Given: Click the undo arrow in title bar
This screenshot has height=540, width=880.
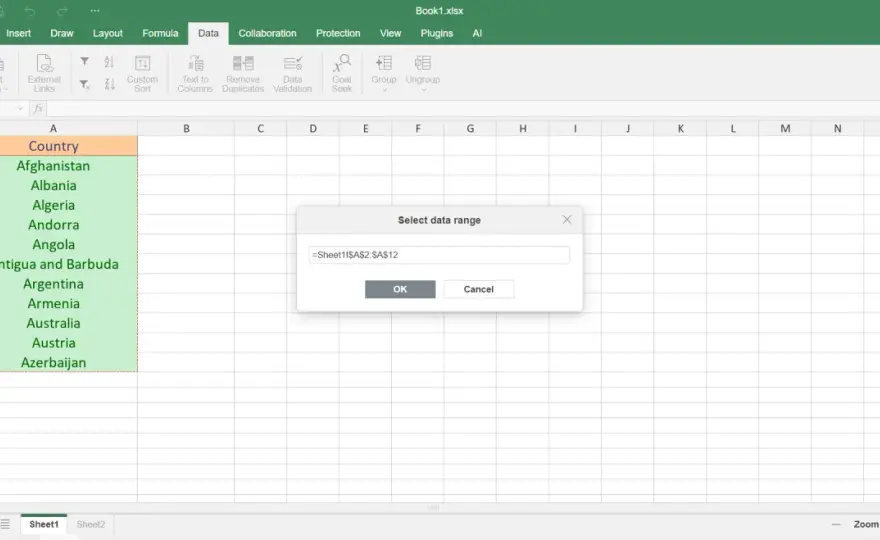Looking at the screenshot, I should [30, 11].
